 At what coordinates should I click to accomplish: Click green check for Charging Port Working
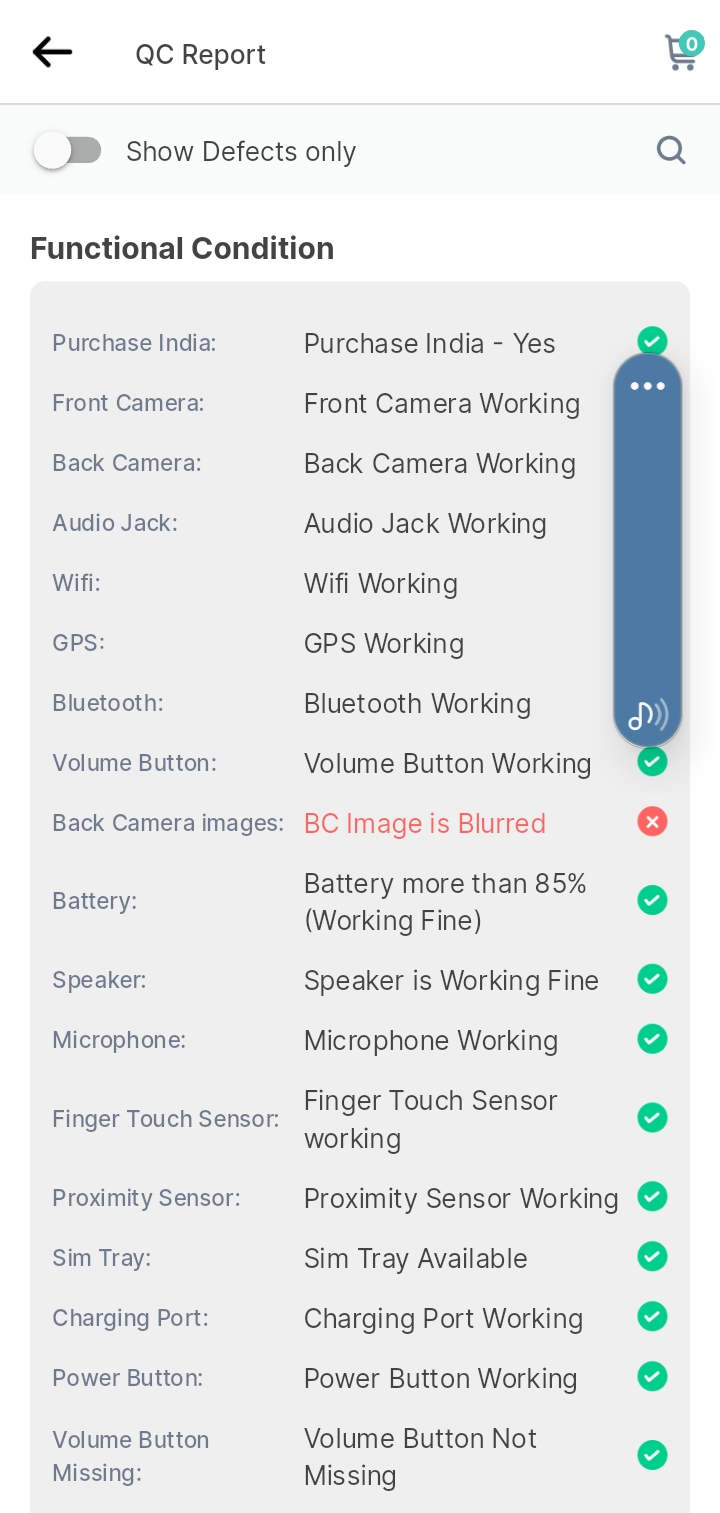pyautogui.click(x=653, y=1316)
